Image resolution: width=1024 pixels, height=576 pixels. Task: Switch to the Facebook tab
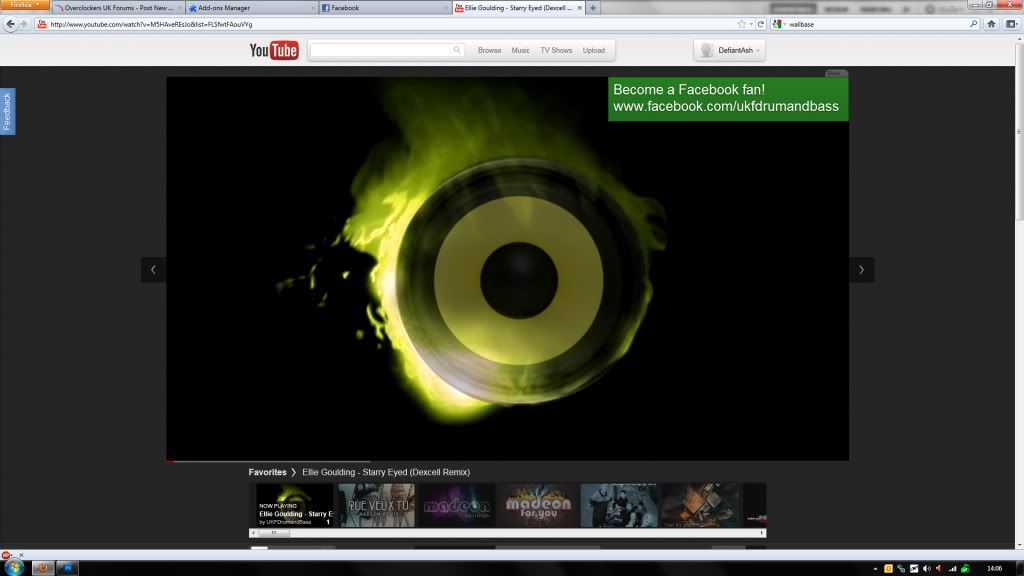(382, 8)
